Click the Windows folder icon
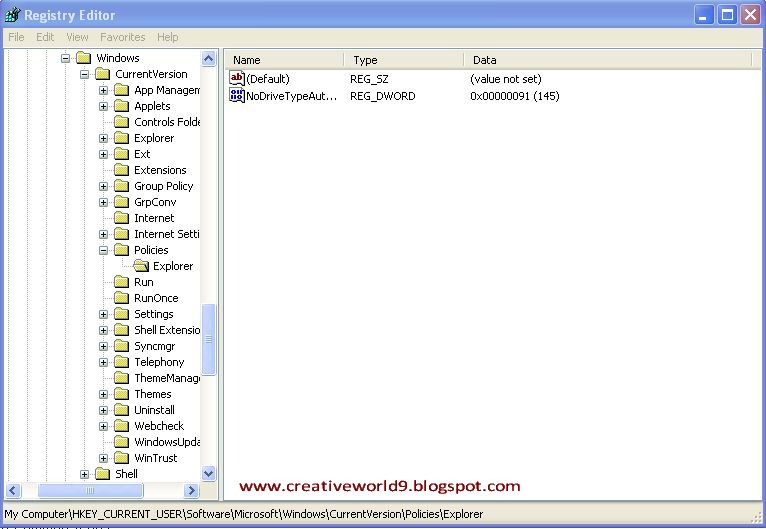Viewport: 766px width, 529px height. pyautogui.click(x=84, y=58)
